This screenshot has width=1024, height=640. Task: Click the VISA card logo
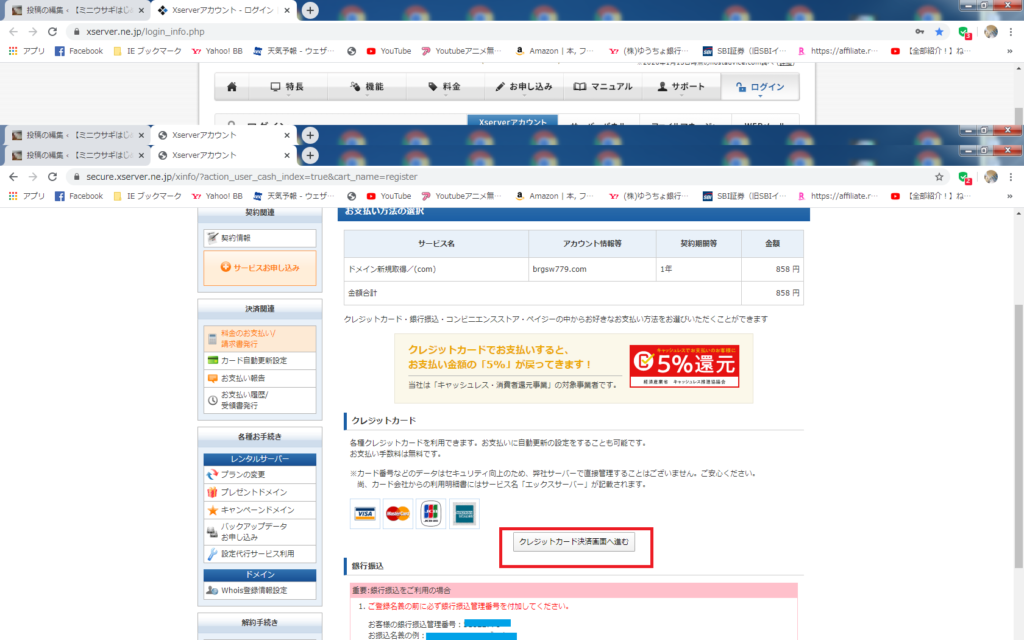[365, 514]
